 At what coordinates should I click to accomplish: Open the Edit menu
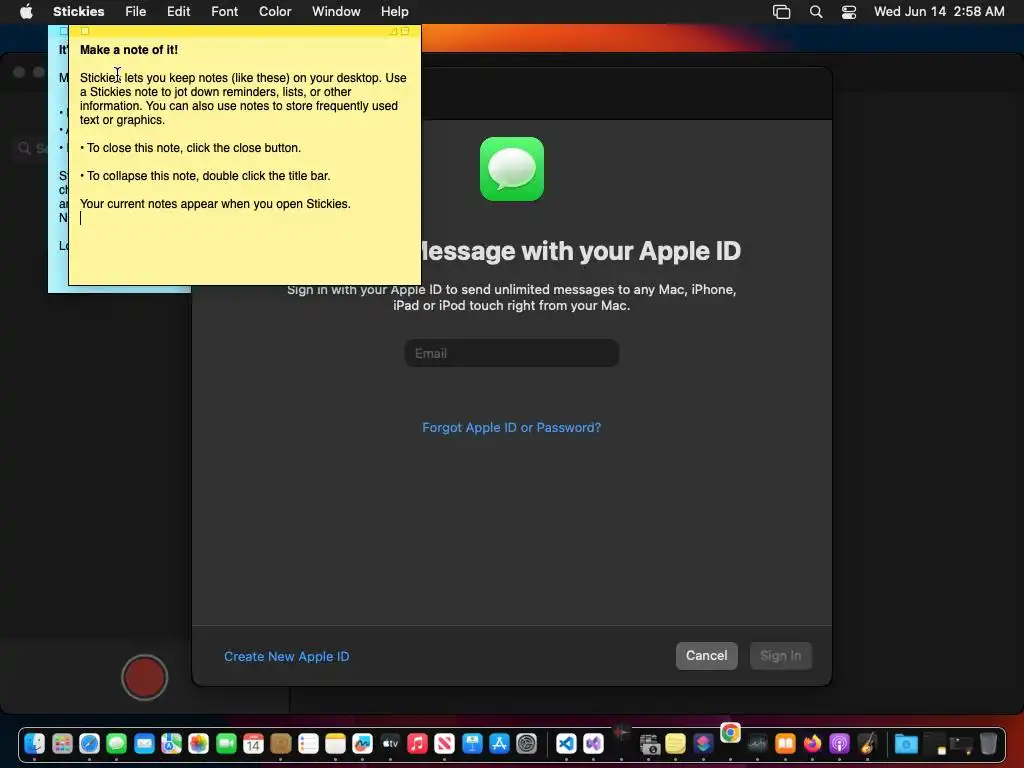click(178, 12)
